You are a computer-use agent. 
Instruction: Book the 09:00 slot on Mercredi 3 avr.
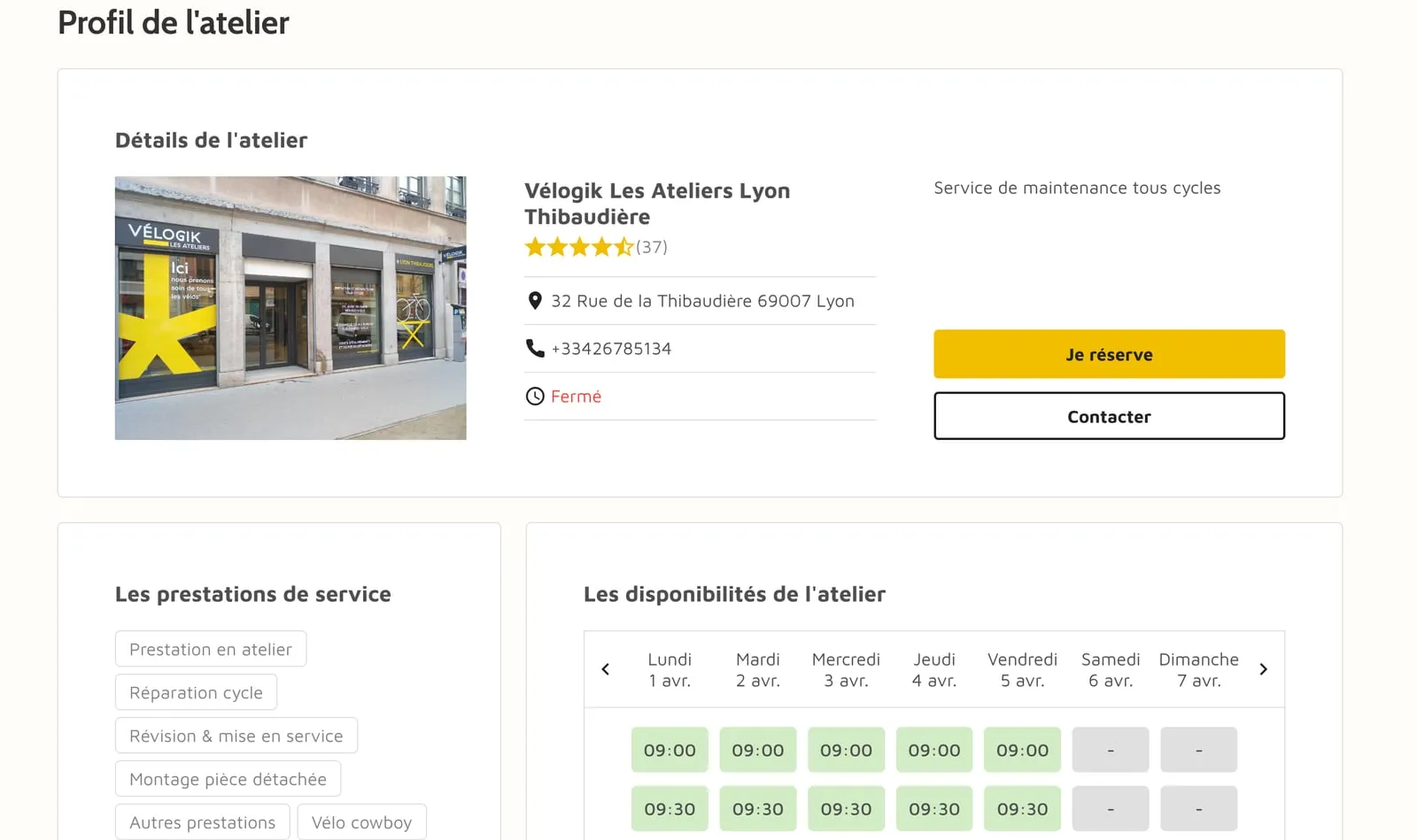[x=846, y=750]
